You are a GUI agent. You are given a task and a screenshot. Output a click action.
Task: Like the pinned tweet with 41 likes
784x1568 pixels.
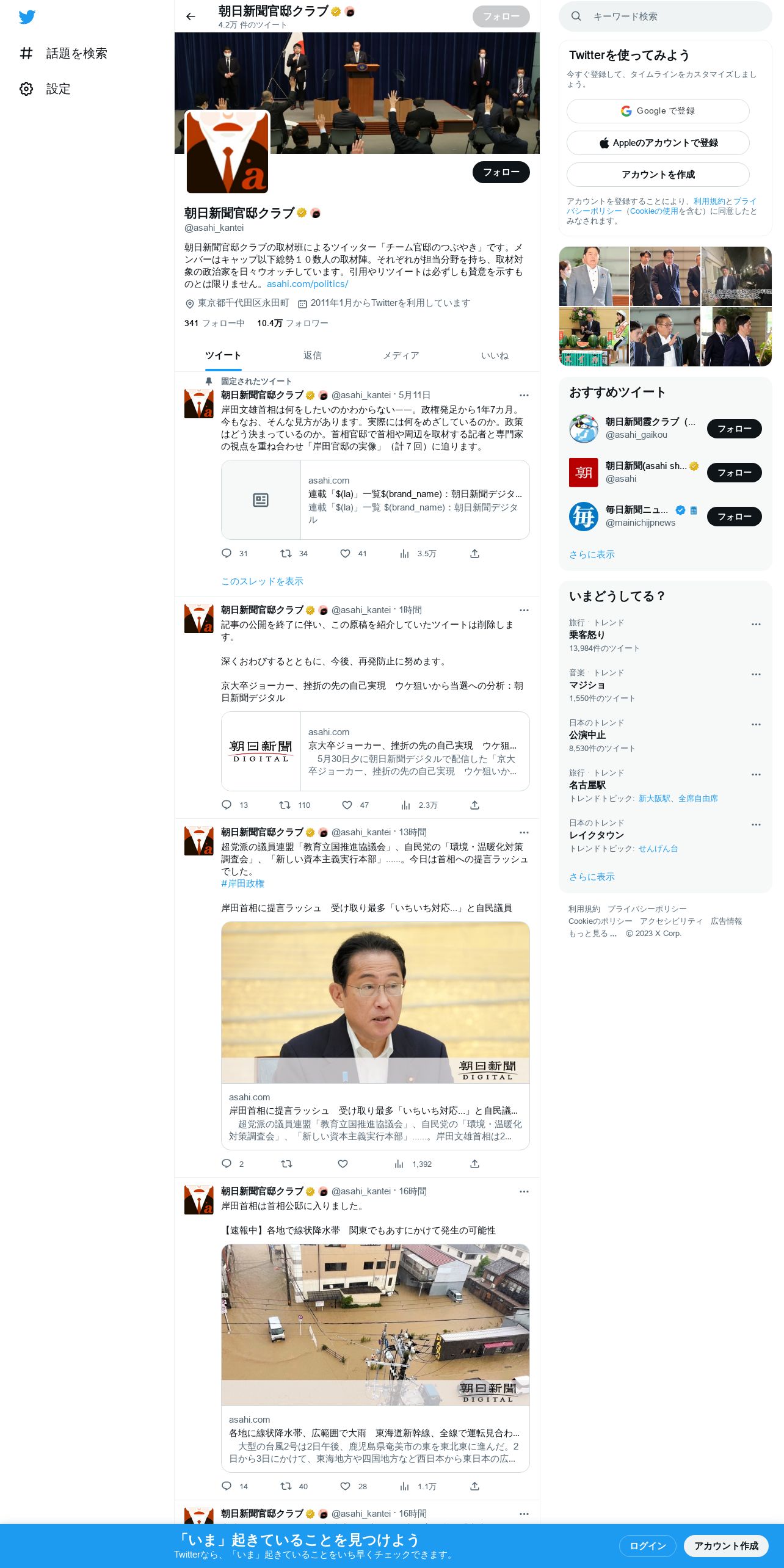[x=353, y=553]
